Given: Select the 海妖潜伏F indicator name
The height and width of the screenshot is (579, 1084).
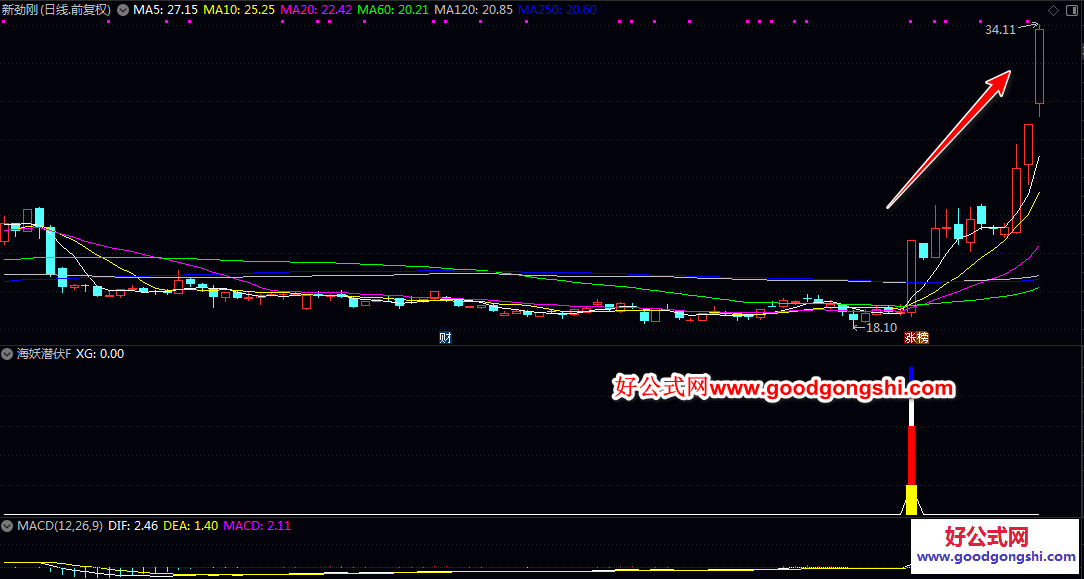Looking at the screenshot, I should tap(44, 354).
